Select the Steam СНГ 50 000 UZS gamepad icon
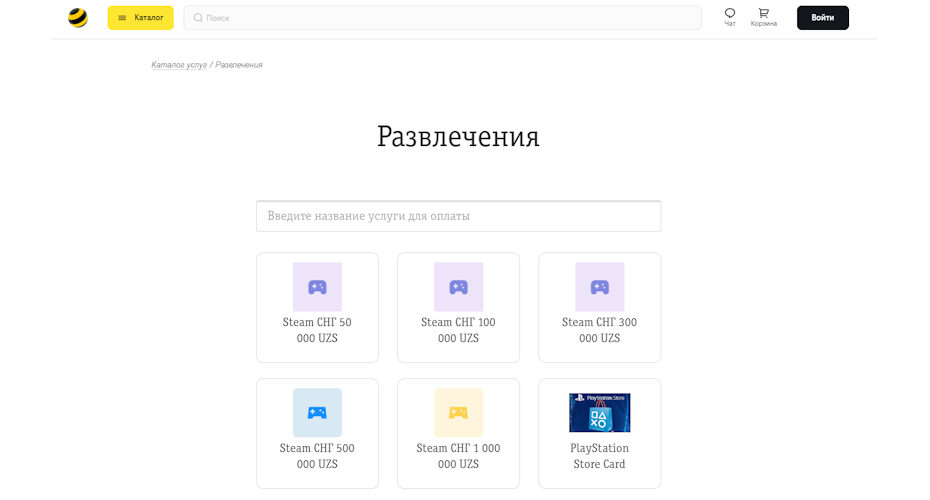The width and height of the screenshot is (930, 500). pos(317,287)
